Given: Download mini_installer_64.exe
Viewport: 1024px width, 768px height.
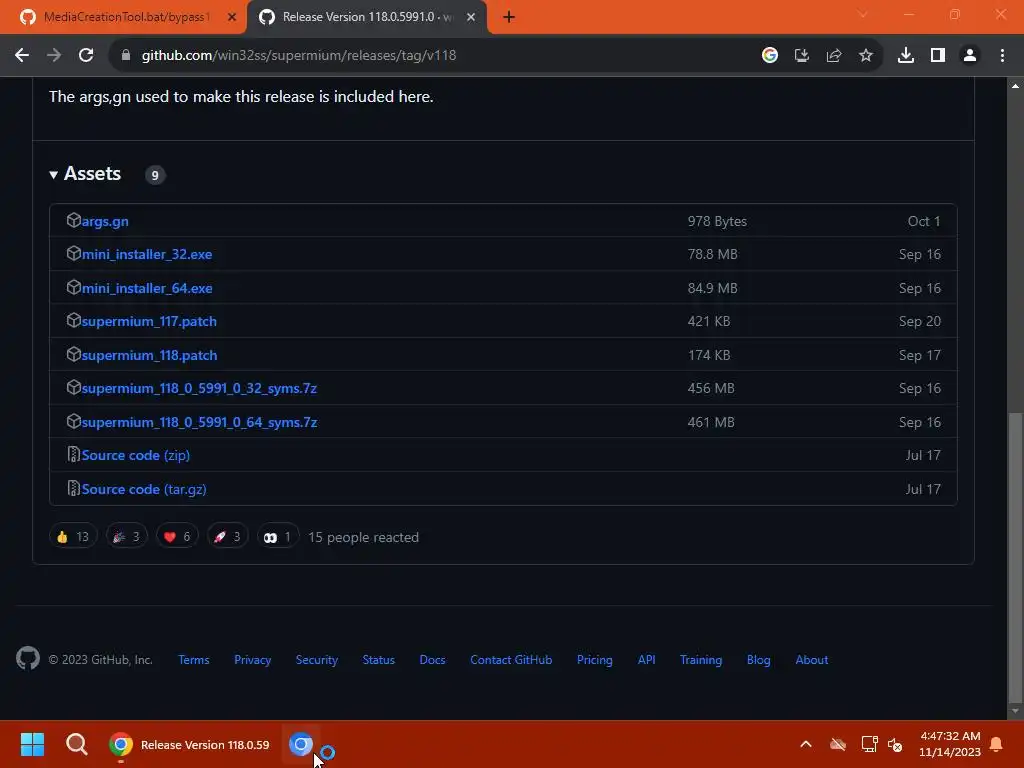Looking at the screenshot, I should coord(147,288).
